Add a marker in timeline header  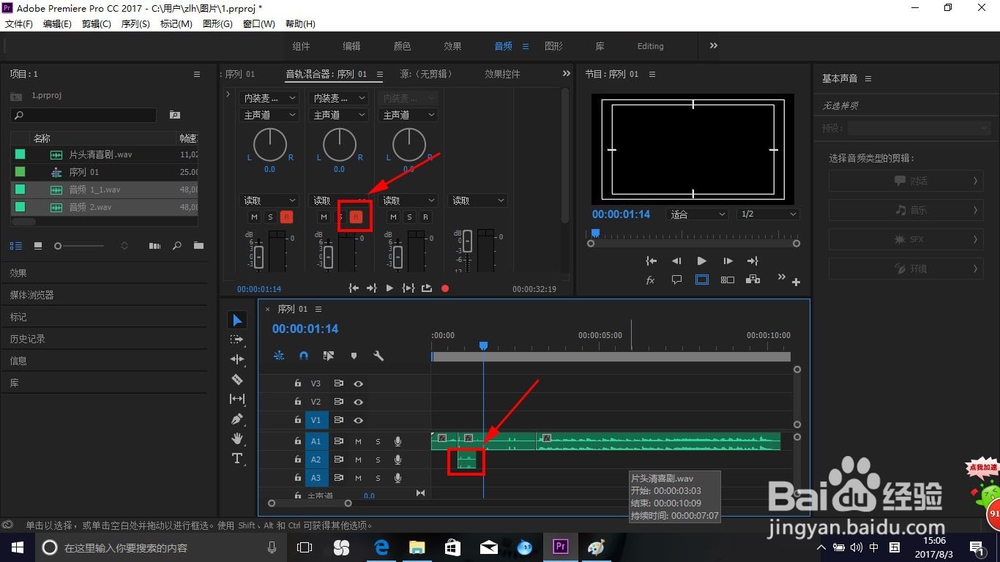(353, 356)
